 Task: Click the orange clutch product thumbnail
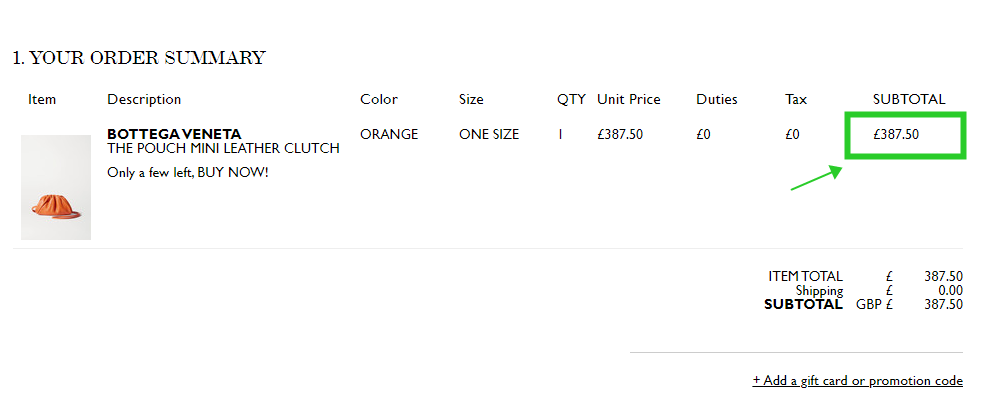[x=56, y=187]
